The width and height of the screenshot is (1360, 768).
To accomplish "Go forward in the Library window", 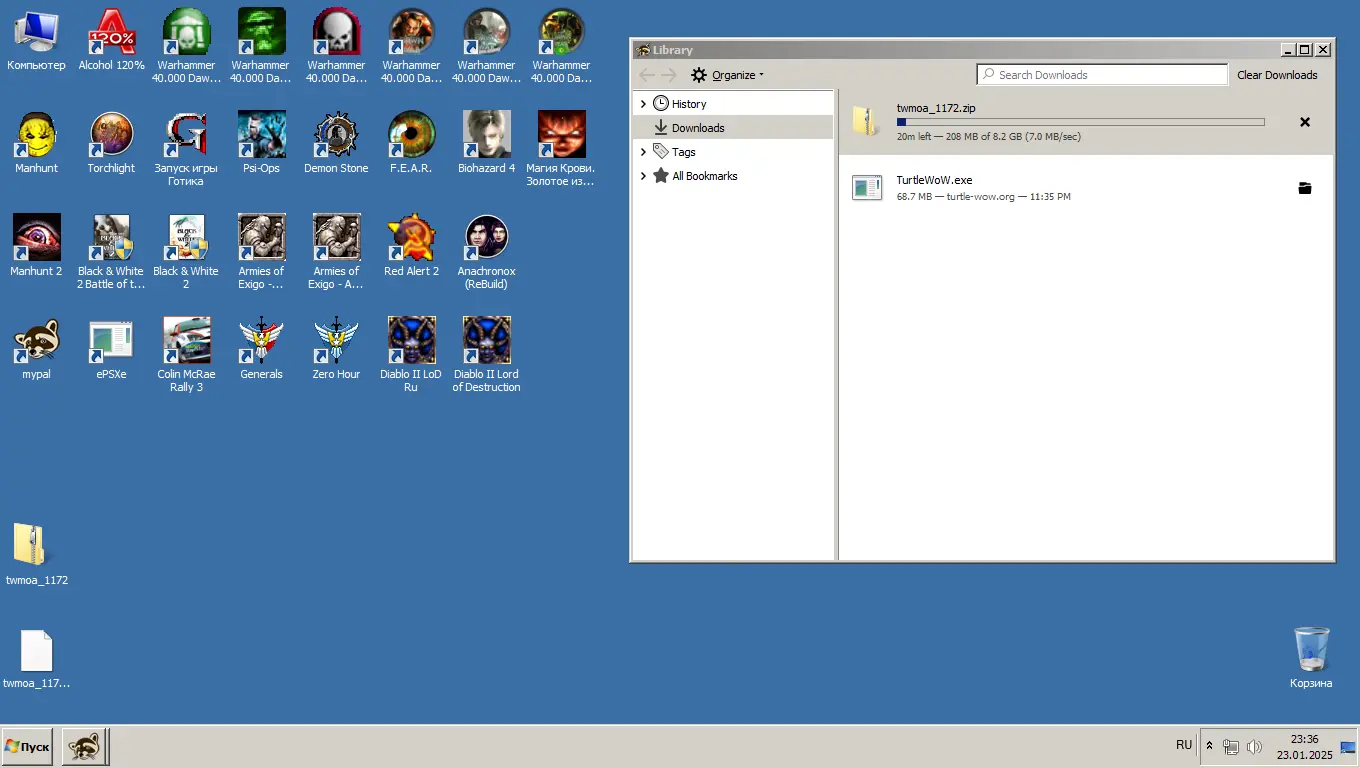I will coord(669,75).
